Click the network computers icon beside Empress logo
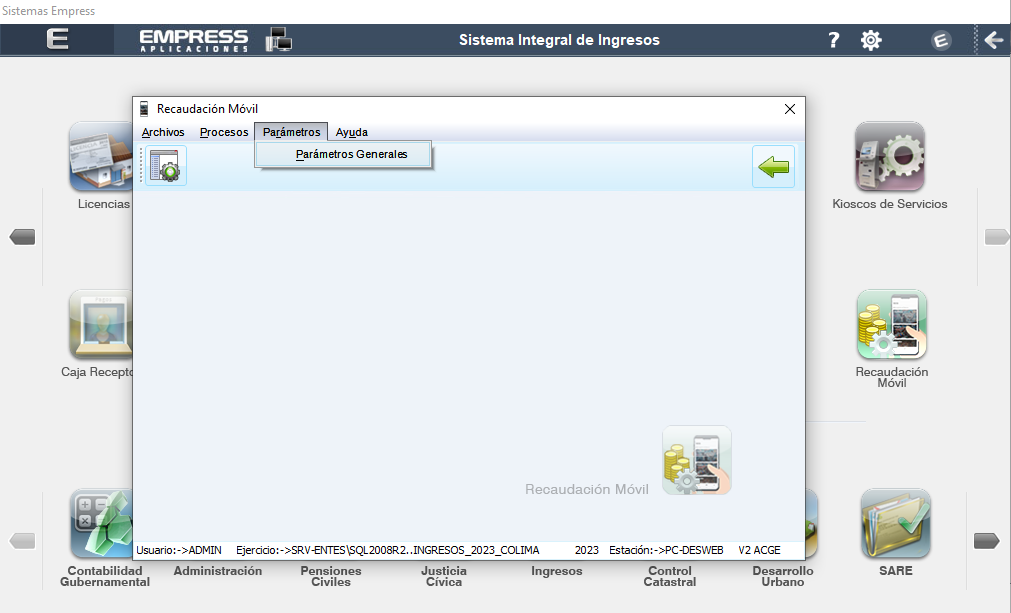1011x613 pixels. coord(278,40)
